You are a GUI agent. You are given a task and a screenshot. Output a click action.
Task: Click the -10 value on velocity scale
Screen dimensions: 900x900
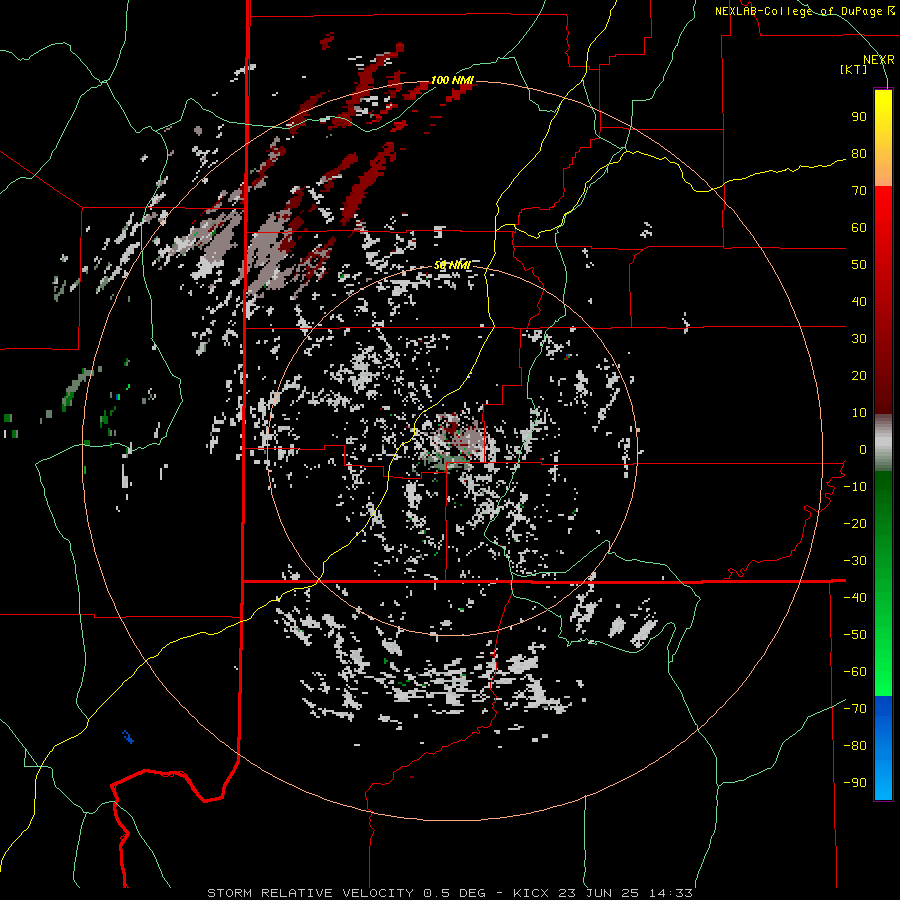(x=855, y=487)
